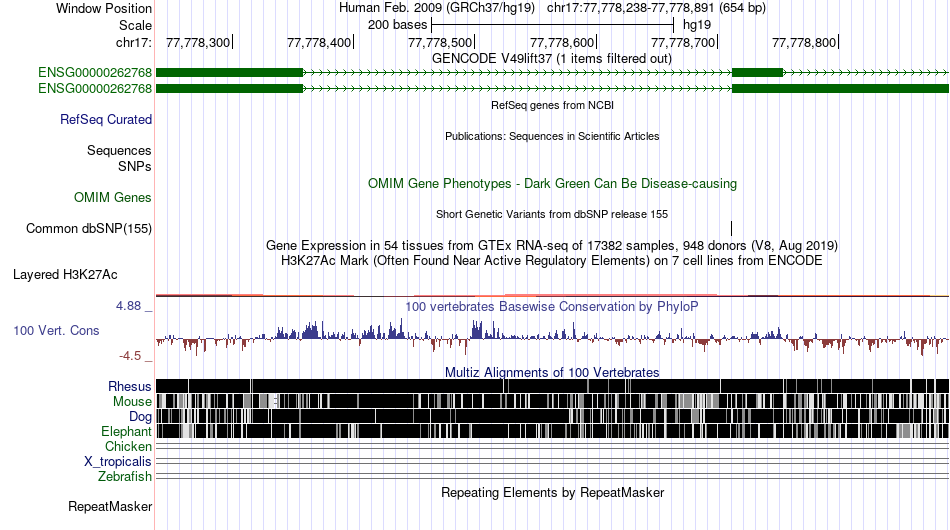Click the Layered H3K27Ac track label
The image size is (950, 530).
point(65,274)
